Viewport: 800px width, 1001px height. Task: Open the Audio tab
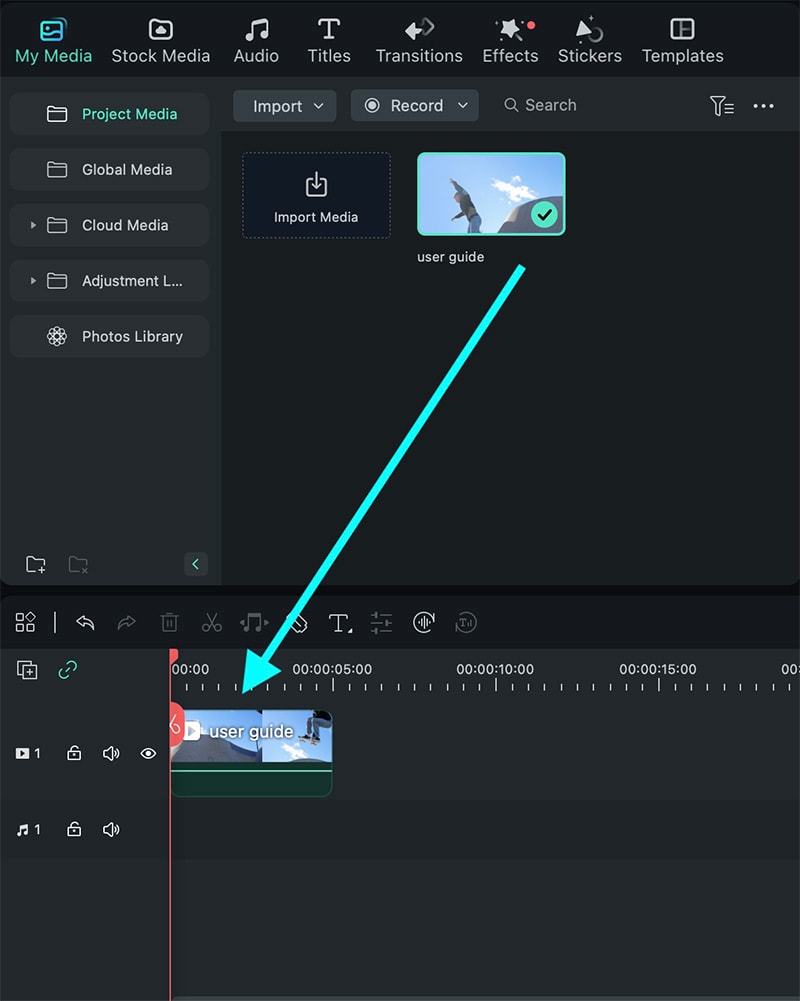pos(256,41)
